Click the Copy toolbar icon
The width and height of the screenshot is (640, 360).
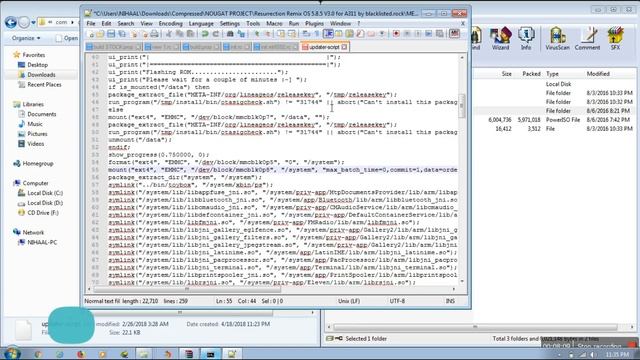[180, 34]
